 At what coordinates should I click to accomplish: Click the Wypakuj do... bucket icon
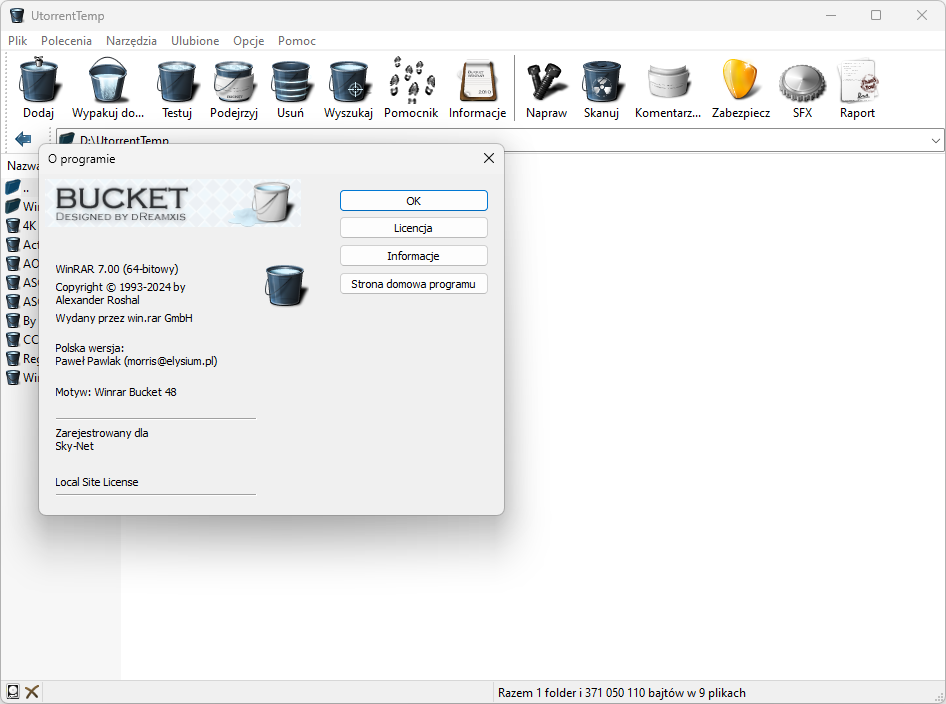coord(108,80)
